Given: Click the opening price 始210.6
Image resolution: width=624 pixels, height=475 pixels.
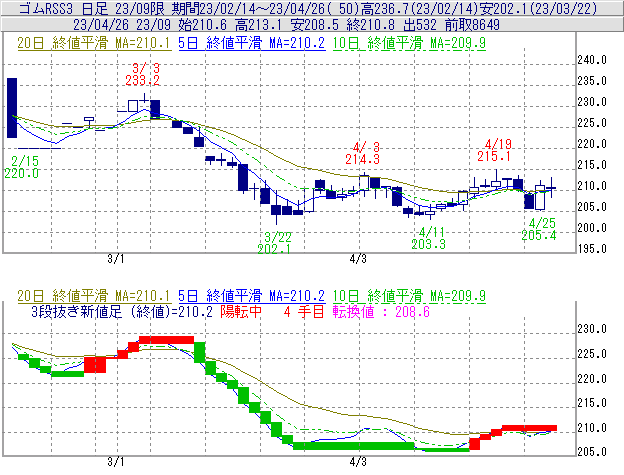Looking at the screenshot, I should [x=202, y=25].
